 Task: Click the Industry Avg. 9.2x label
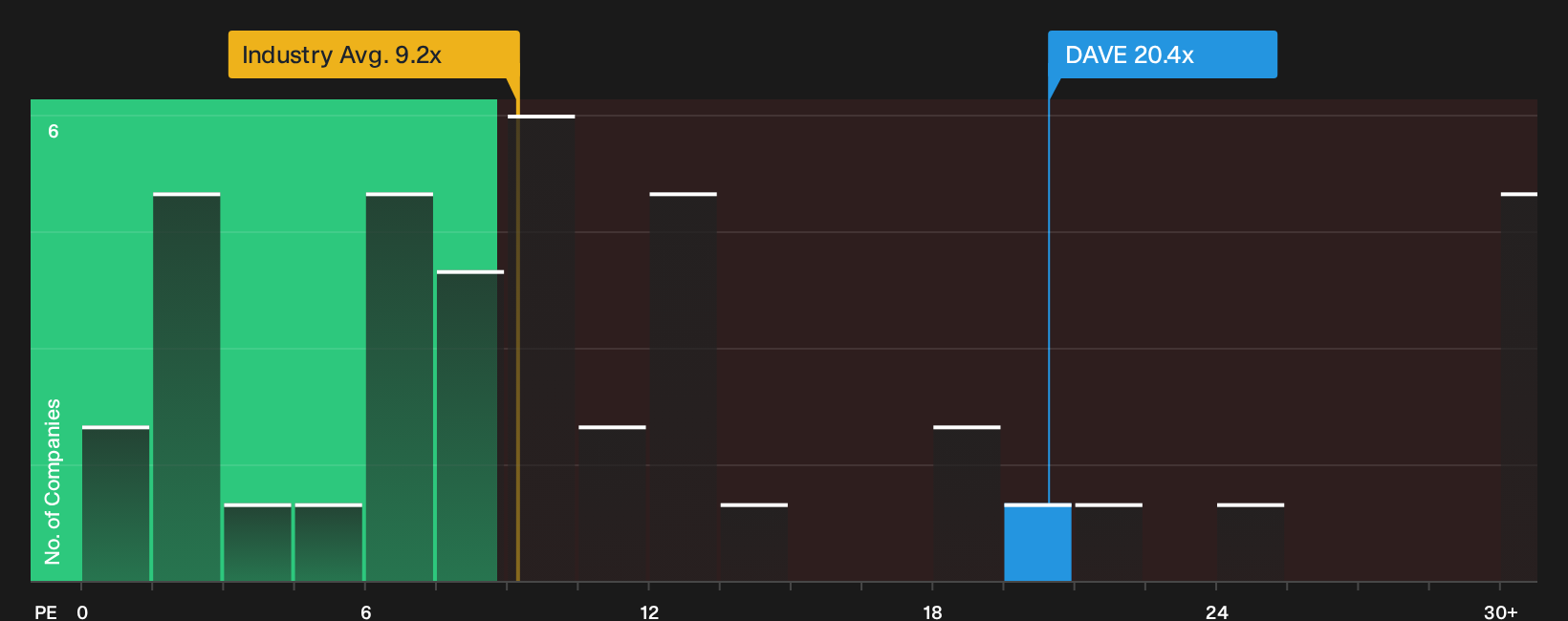pyautogui.click(x=374, y=54)
